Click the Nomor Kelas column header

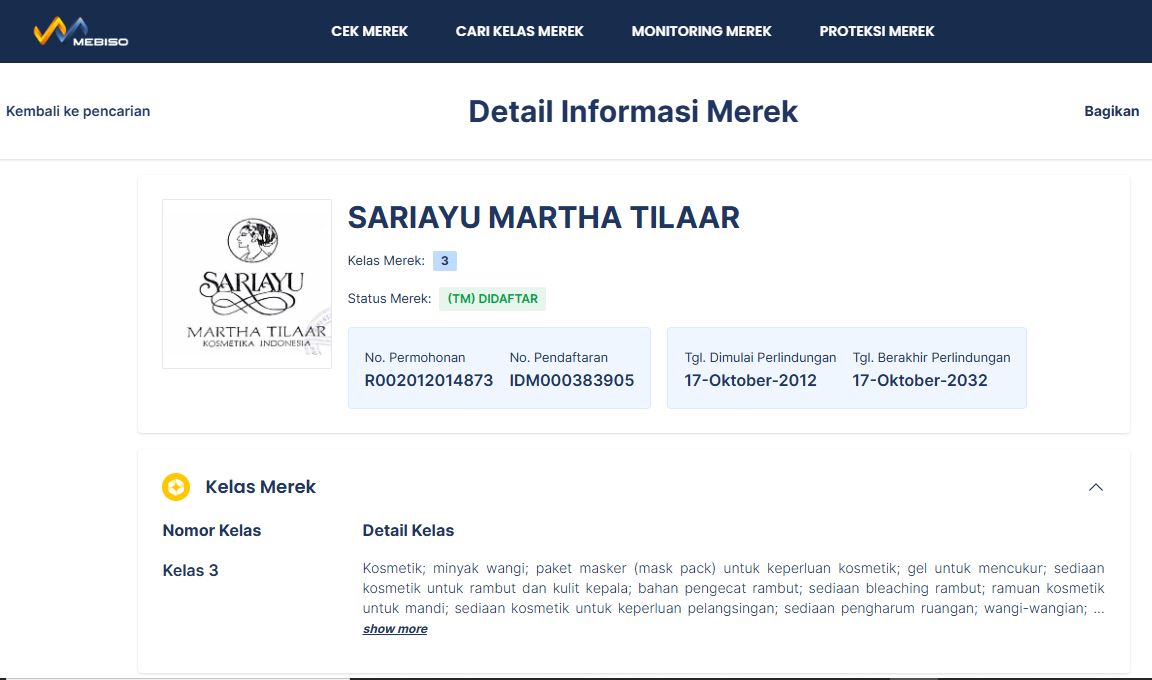click(212, 530)
